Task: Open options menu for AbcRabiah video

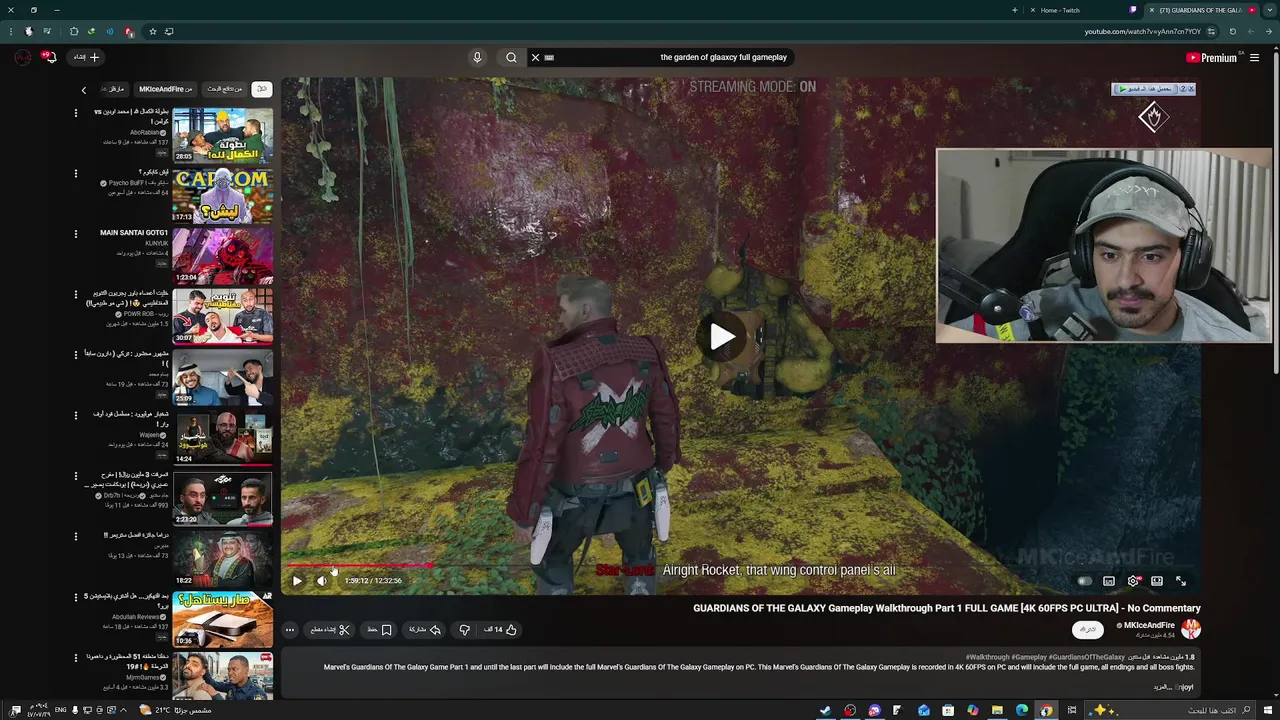Action: [75, 113]
